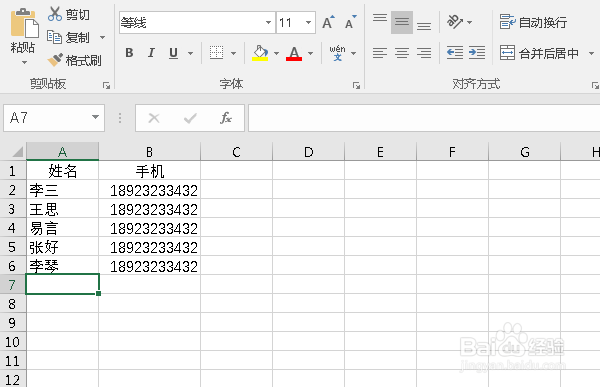Open the font size dropdown
600x387 pixels.
tap(308, 23)
